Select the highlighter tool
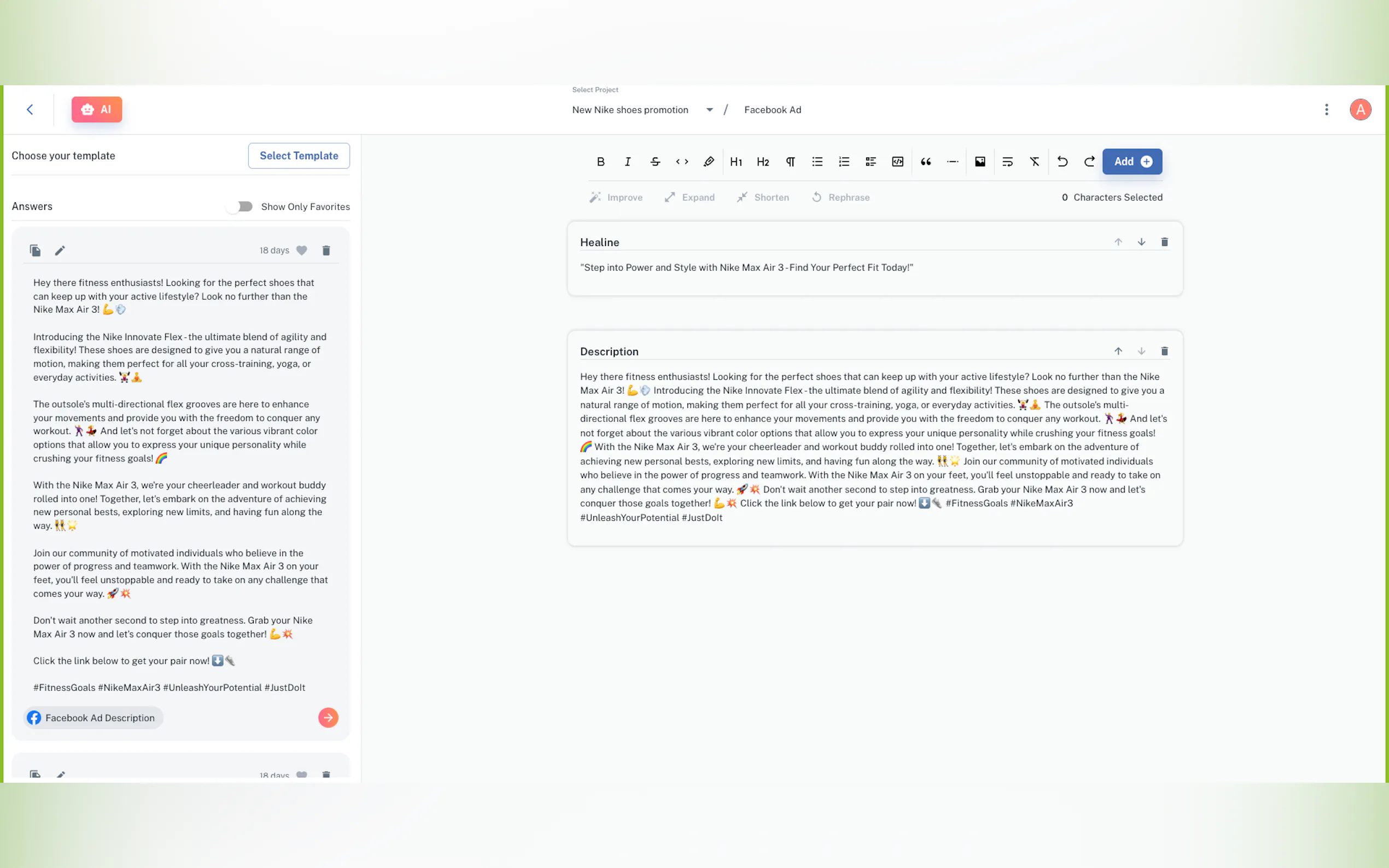This screenshot has width=1389, height=868. pyautogui.click(x=709, y=162)
